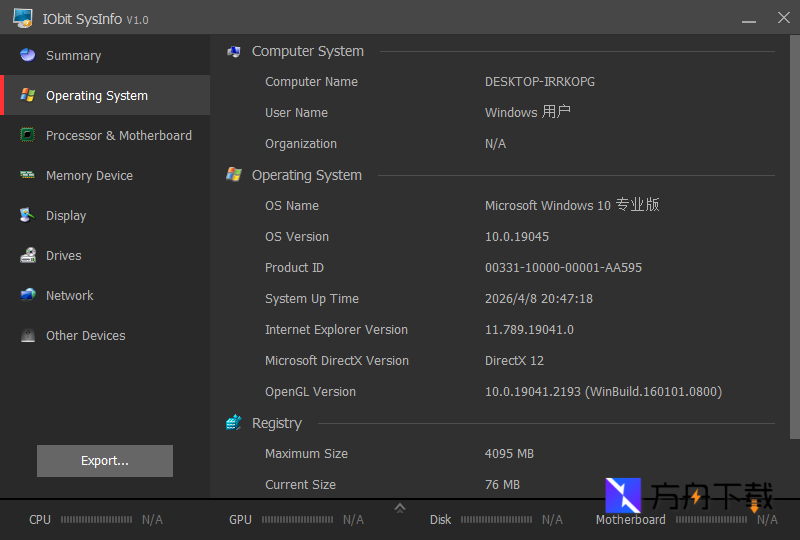800x540 pixels.
Task: Click the IObit SysInfo app logo icon
Action: click(x=23, y=18)
